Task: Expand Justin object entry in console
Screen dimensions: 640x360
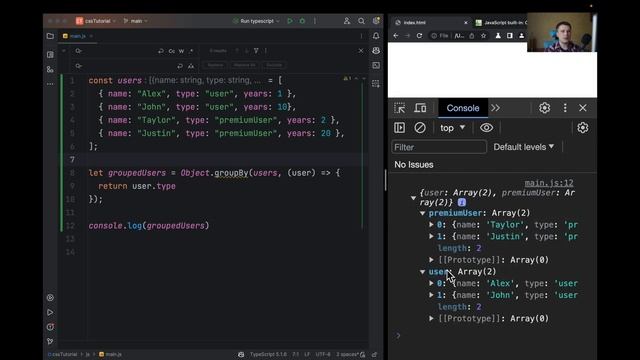Action: pos(431,236)
